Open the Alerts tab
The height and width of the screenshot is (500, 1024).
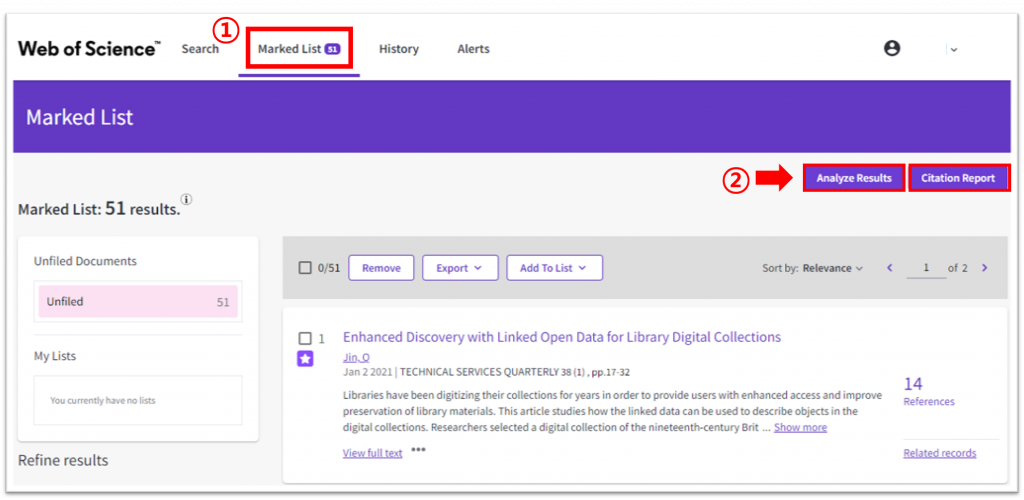pos(473,49)
